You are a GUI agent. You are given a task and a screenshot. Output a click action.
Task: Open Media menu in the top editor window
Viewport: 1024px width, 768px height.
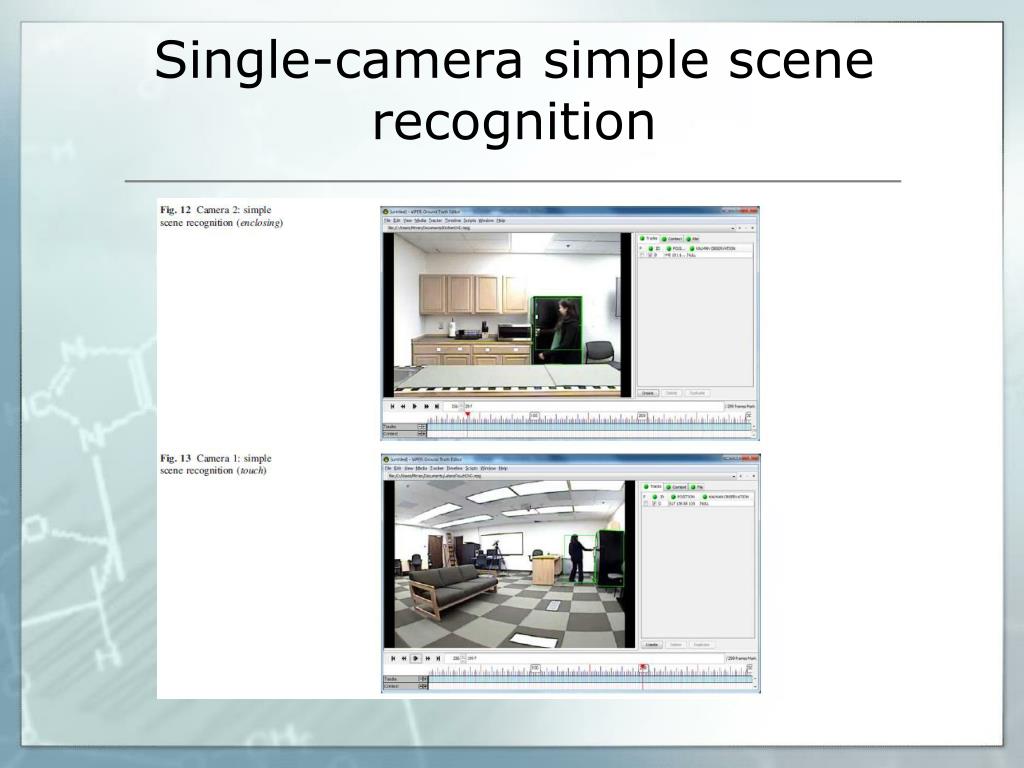tap(421, 221)
